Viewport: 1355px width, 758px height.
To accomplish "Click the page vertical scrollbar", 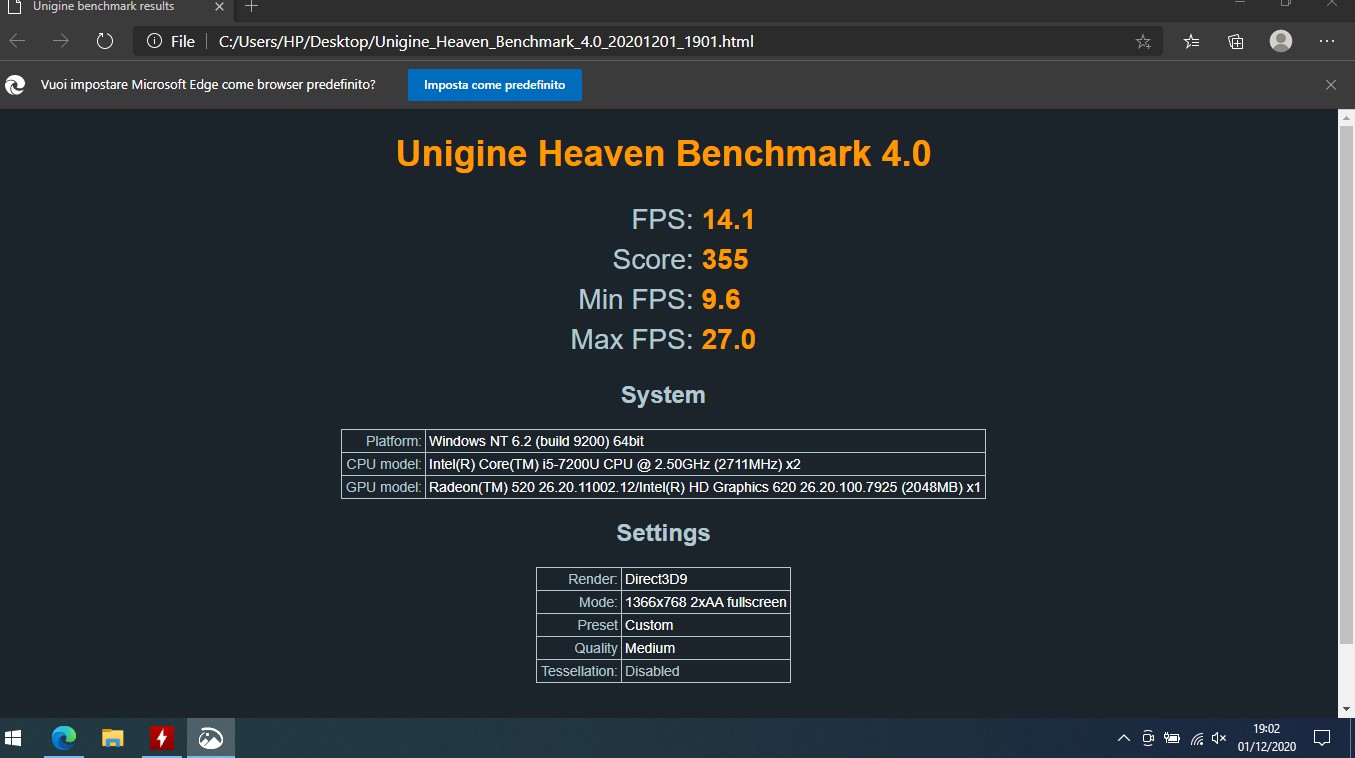I will pyautogui.click(x=1346, y=385).
